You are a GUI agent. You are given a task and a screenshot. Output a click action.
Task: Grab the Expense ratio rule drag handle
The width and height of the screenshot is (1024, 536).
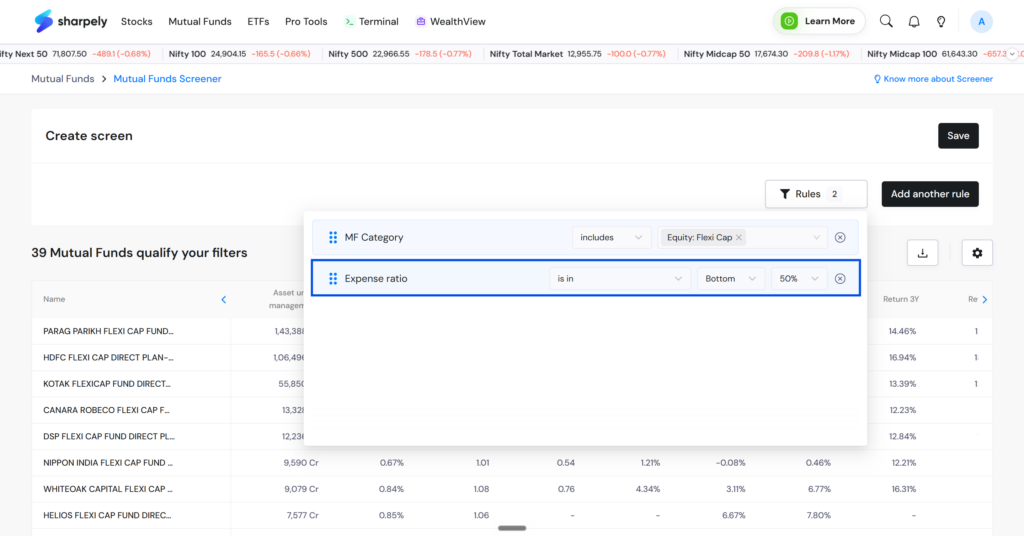(x=333, y=279)
